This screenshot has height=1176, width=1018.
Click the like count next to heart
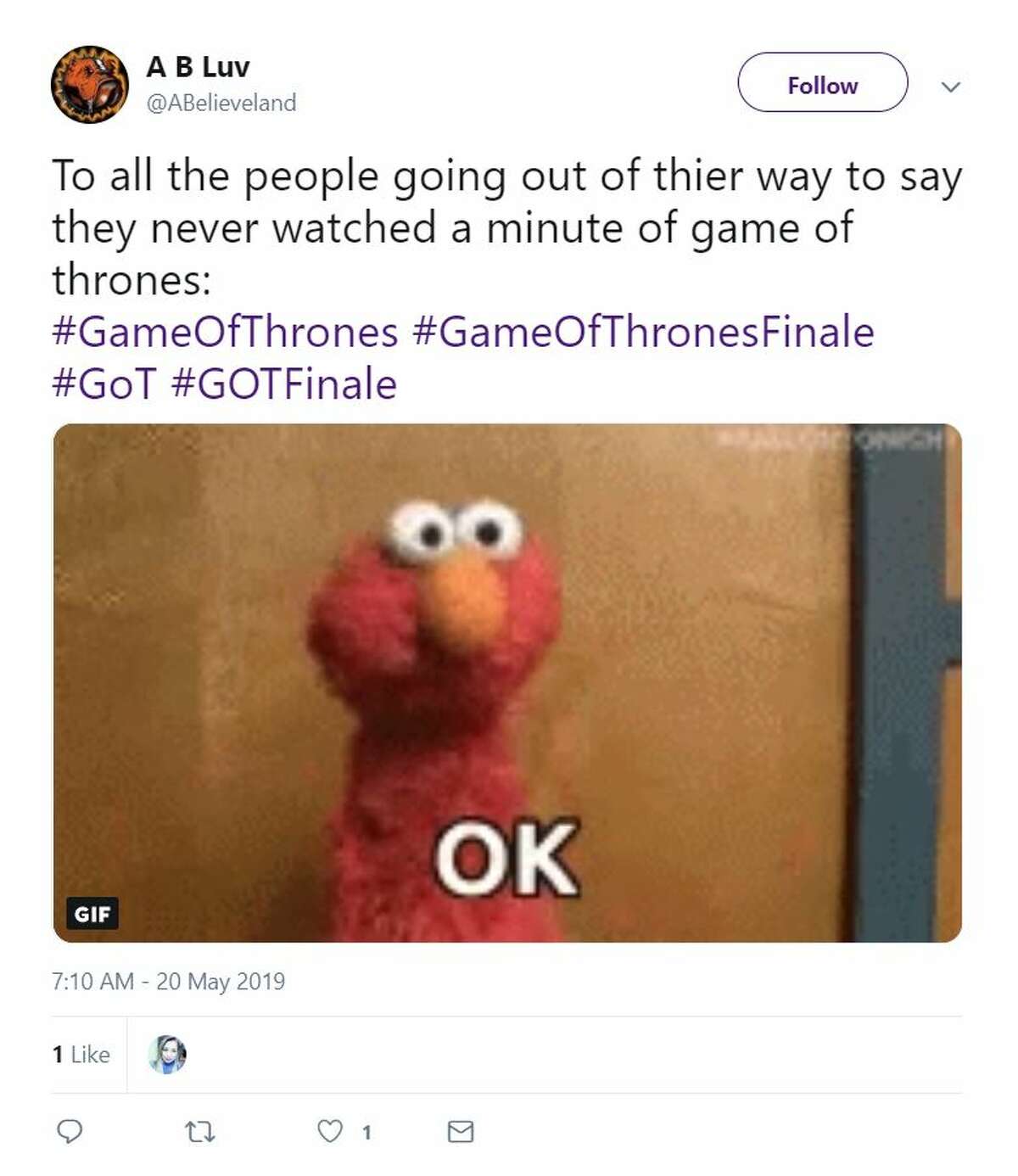[366, 1133]
